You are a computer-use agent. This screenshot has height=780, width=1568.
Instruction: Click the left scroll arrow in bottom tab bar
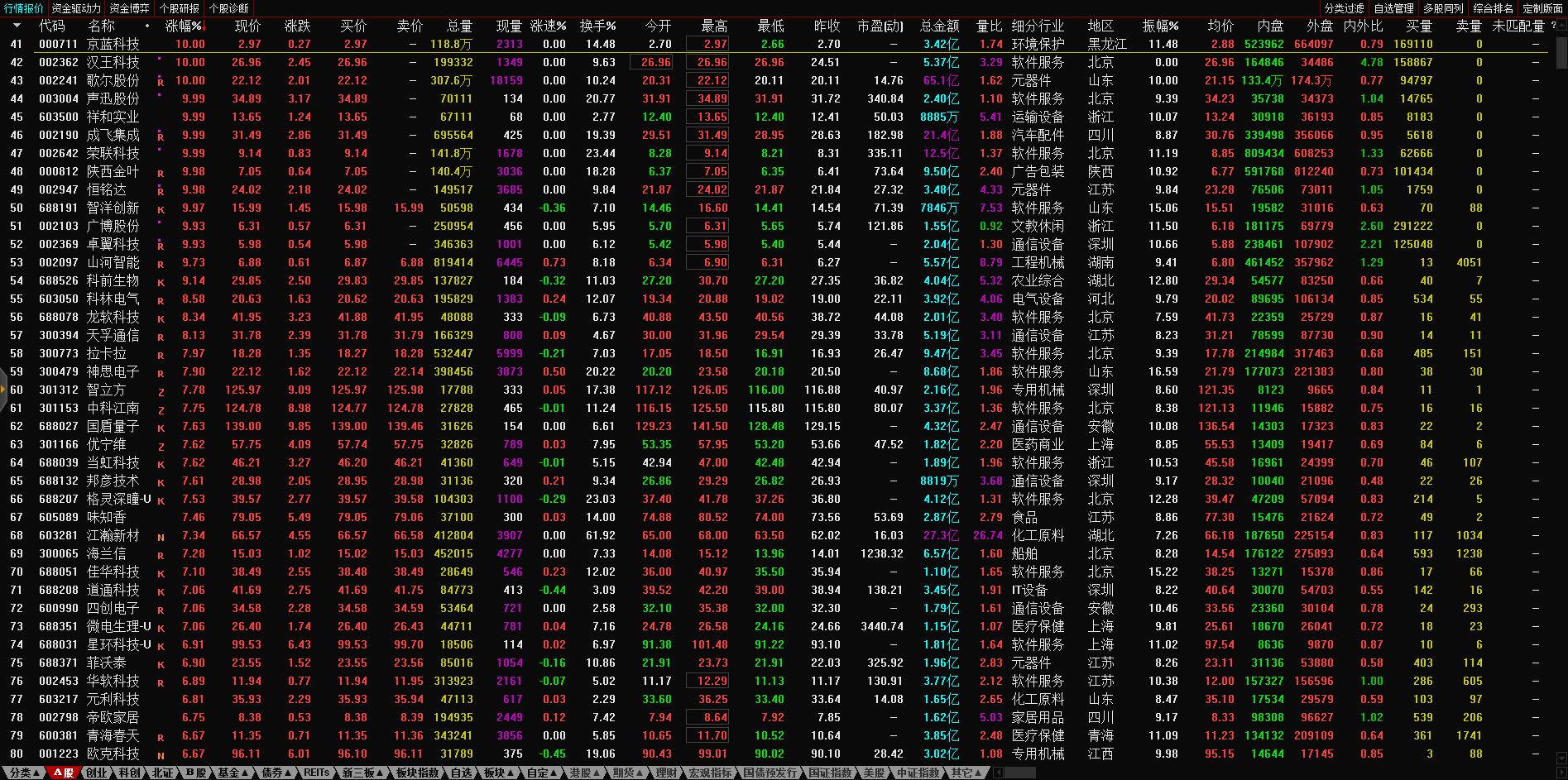999,773
